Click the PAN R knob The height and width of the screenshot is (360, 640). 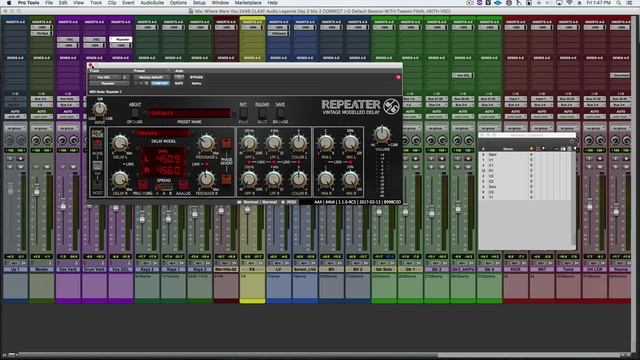pyautogui.click(x=326, y=179)
